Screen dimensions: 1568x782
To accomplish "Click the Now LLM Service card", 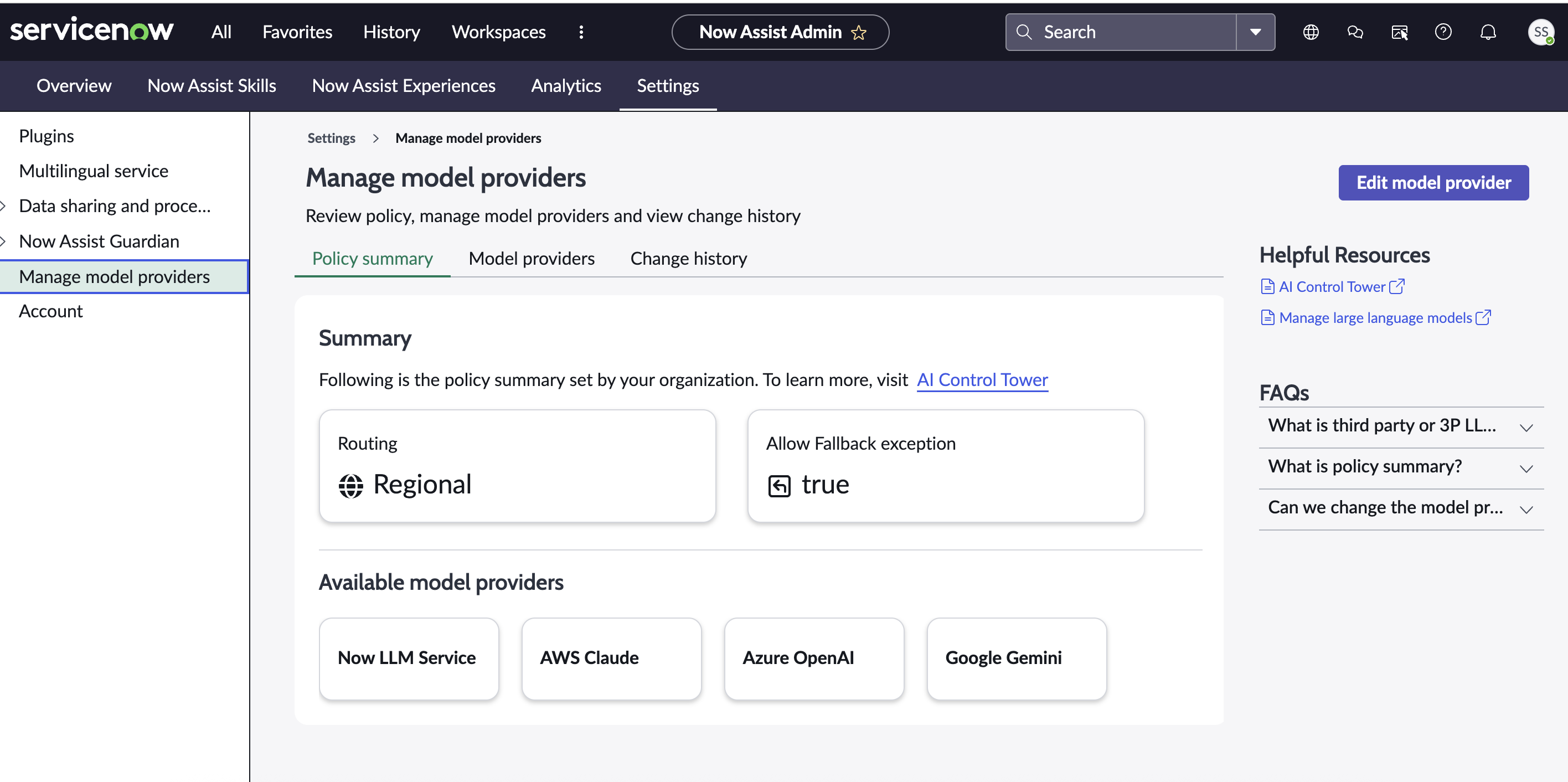I will [x=409, y=658].
